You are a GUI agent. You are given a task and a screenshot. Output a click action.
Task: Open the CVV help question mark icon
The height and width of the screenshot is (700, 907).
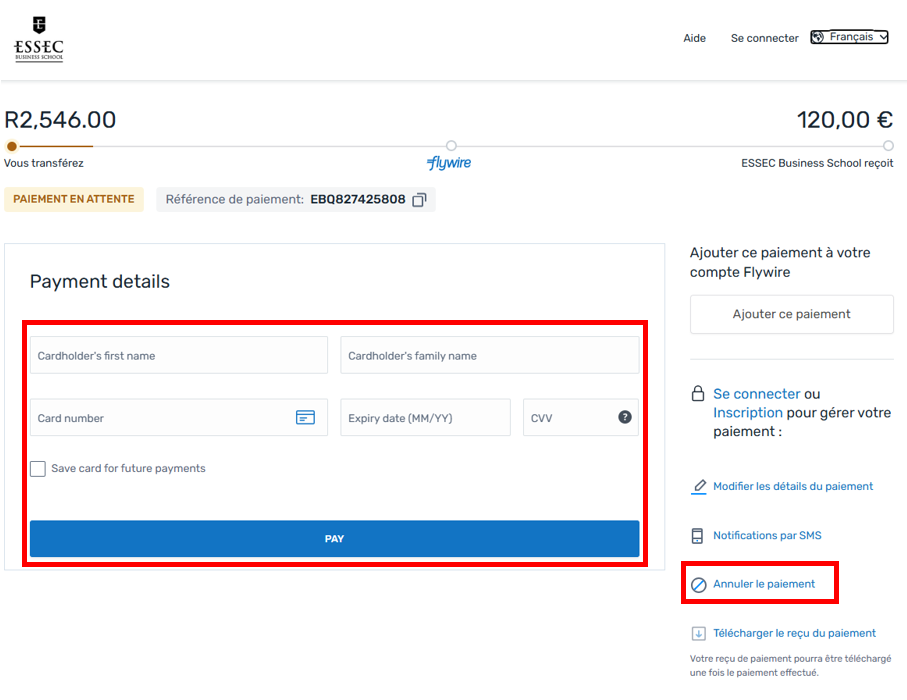tap(624, 417)
